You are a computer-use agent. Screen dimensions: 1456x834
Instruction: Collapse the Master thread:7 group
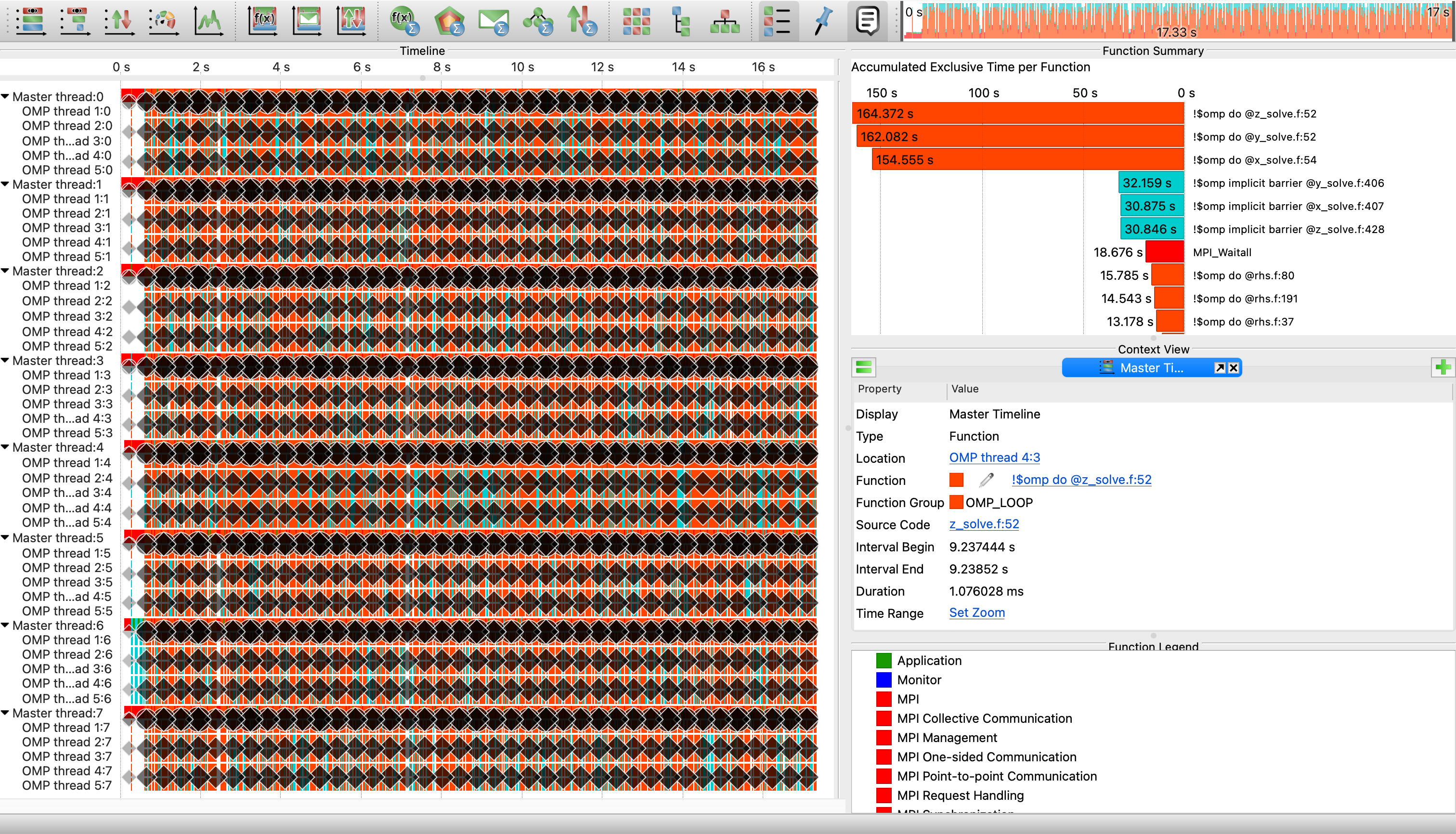point(5,713)
